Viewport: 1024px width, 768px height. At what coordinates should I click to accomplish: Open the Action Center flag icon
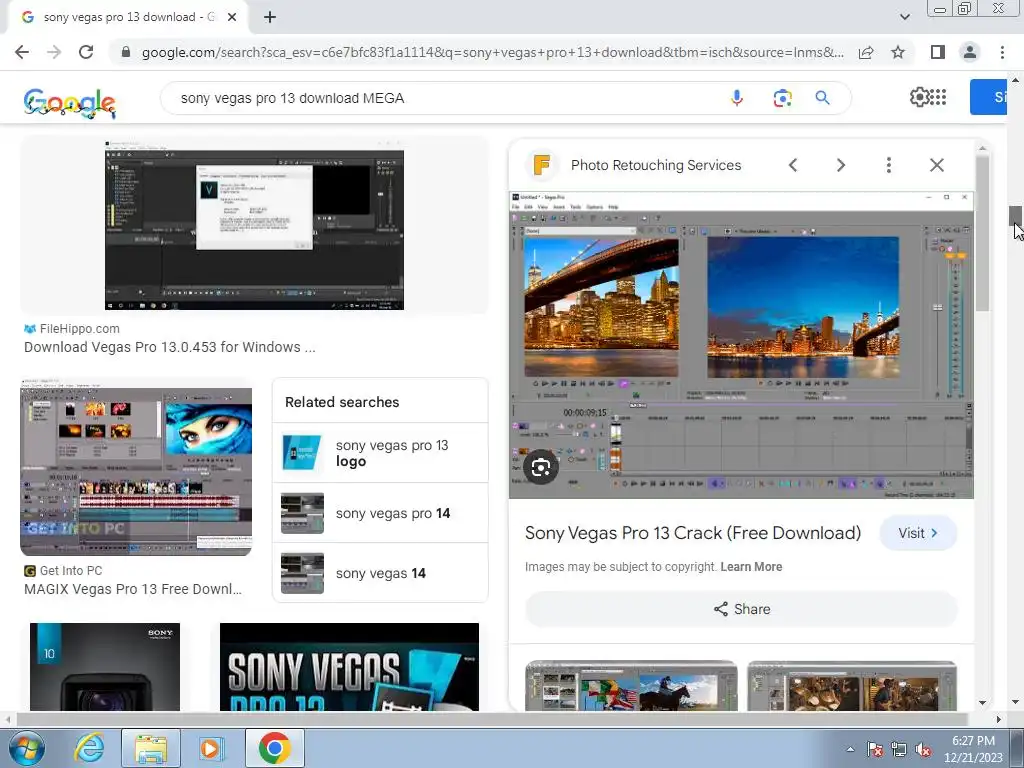tap(875, 749)
